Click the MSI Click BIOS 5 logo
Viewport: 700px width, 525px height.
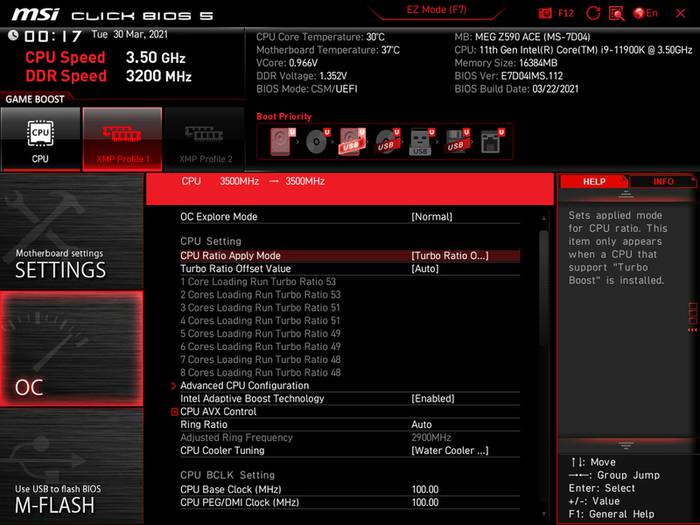112,15
